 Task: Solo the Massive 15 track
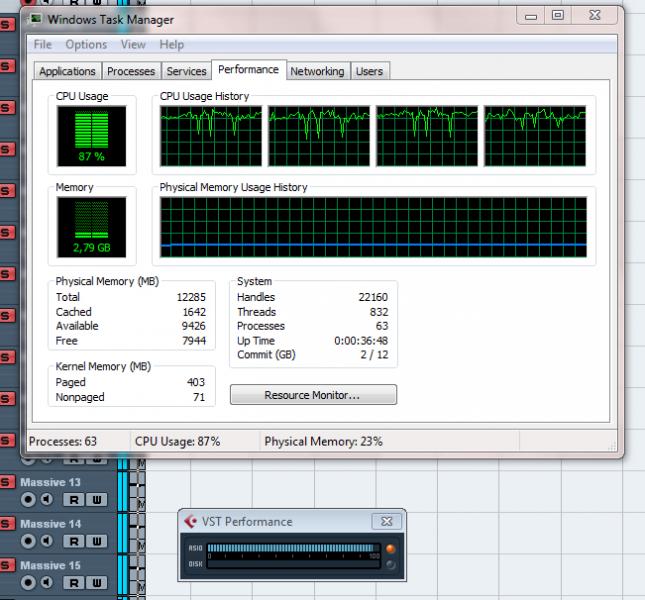click(6, 566)
